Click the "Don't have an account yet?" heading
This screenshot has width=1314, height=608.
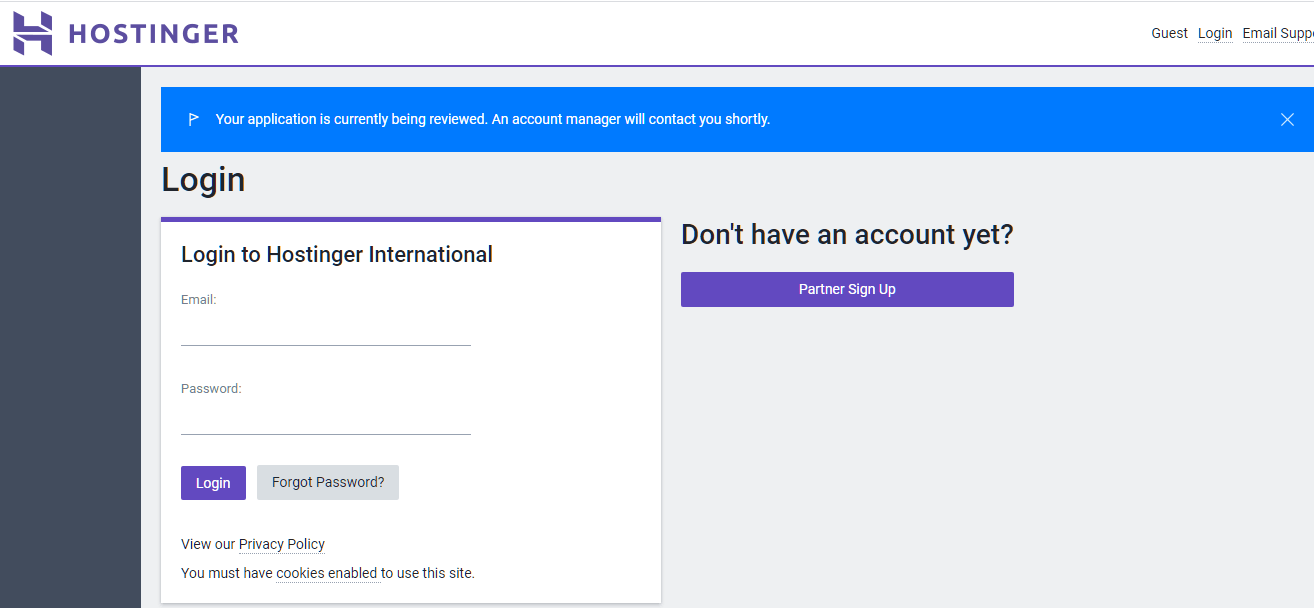tap(847, 234)
